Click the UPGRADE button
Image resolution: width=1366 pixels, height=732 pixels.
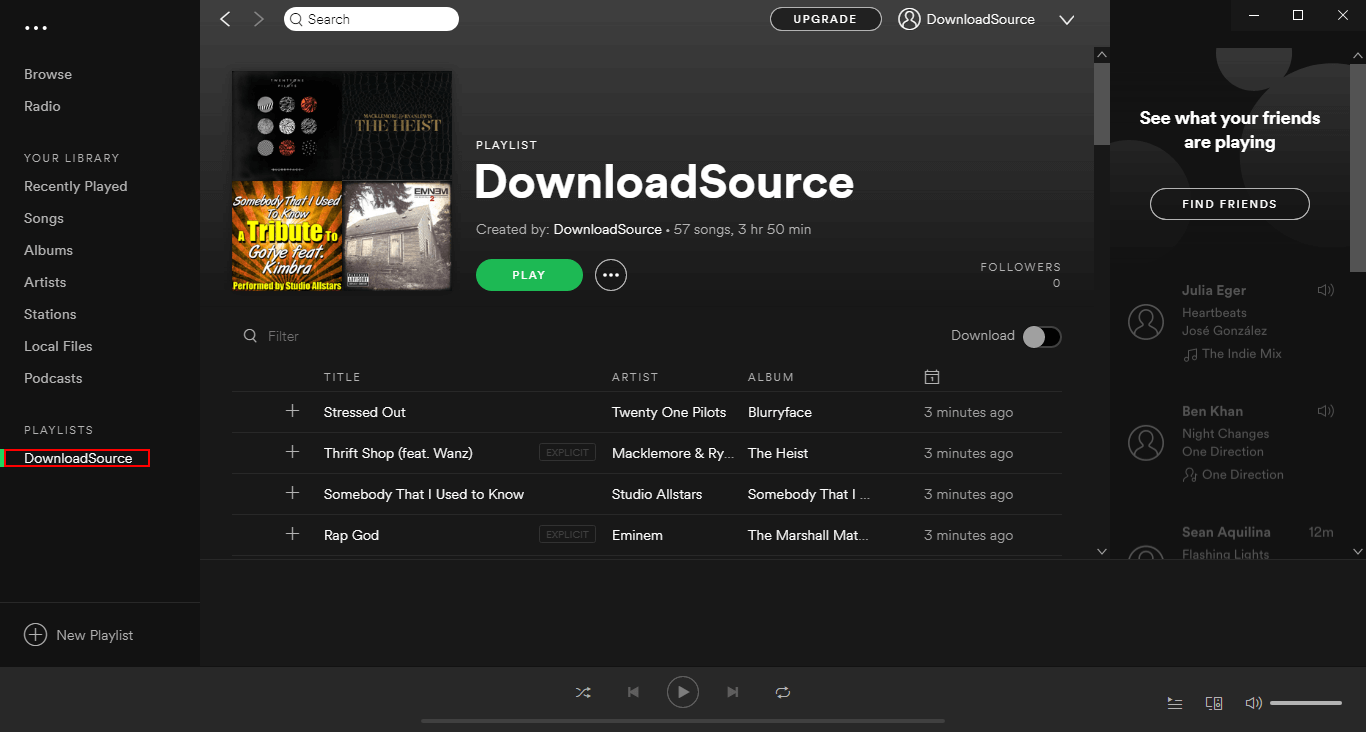tap(825, 19)
